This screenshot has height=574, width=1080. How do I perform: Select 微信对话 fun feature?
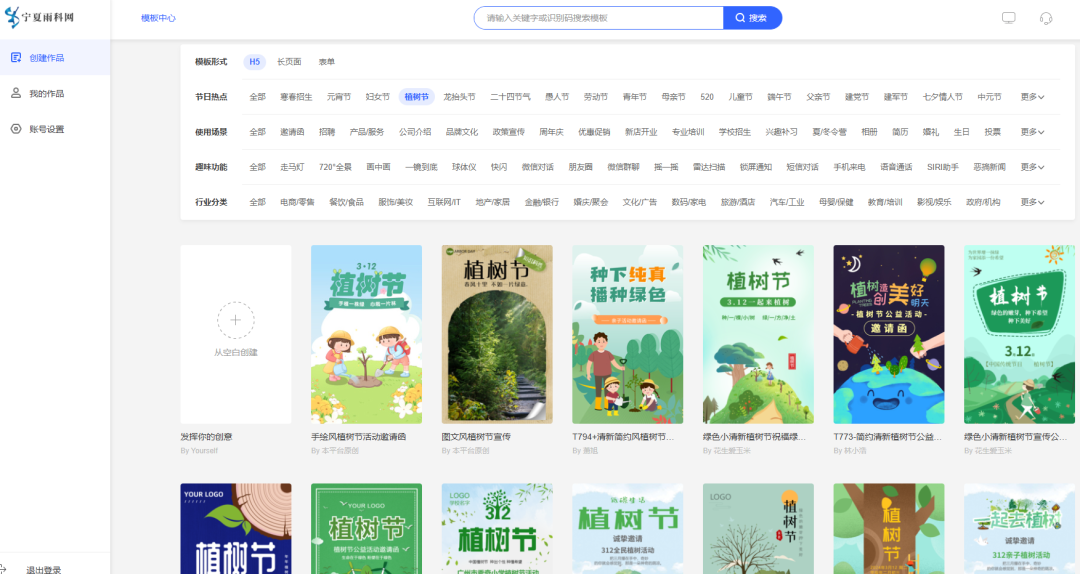538,167
